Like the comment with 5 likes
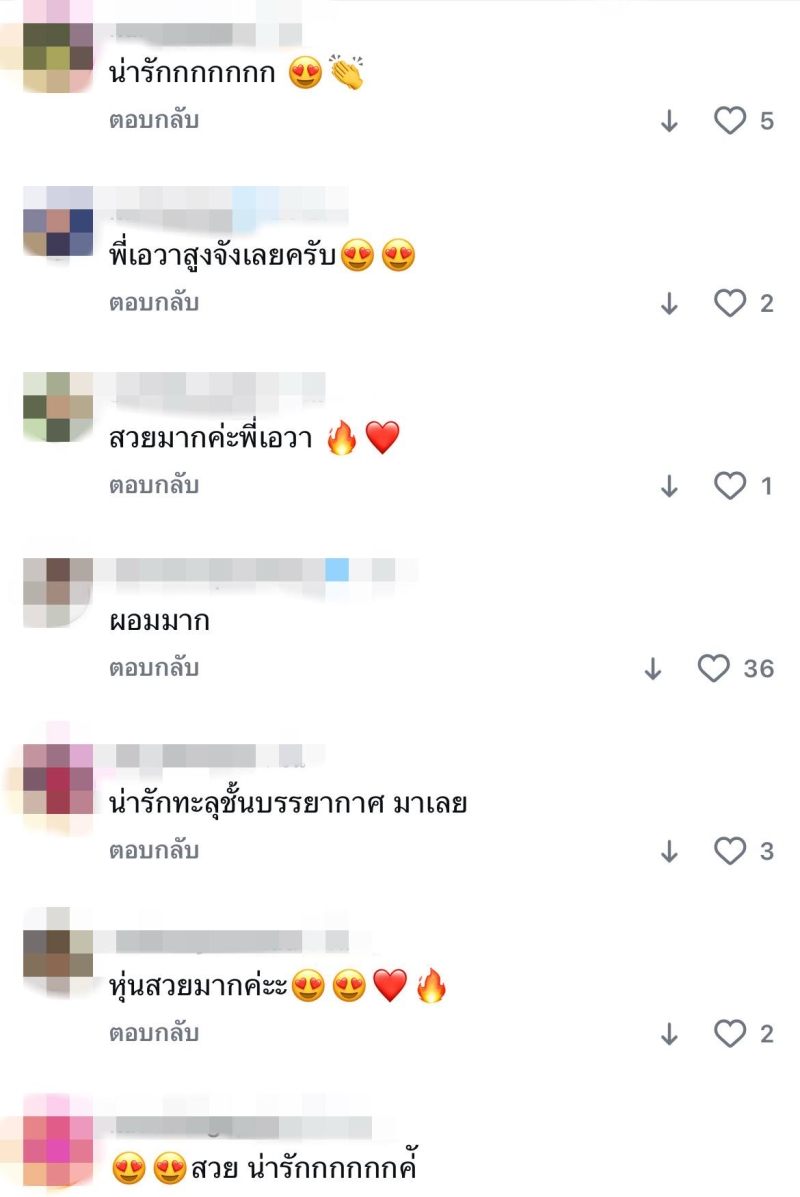The image size is (800, 1197). pyautogui.click(x=730, y=121)
